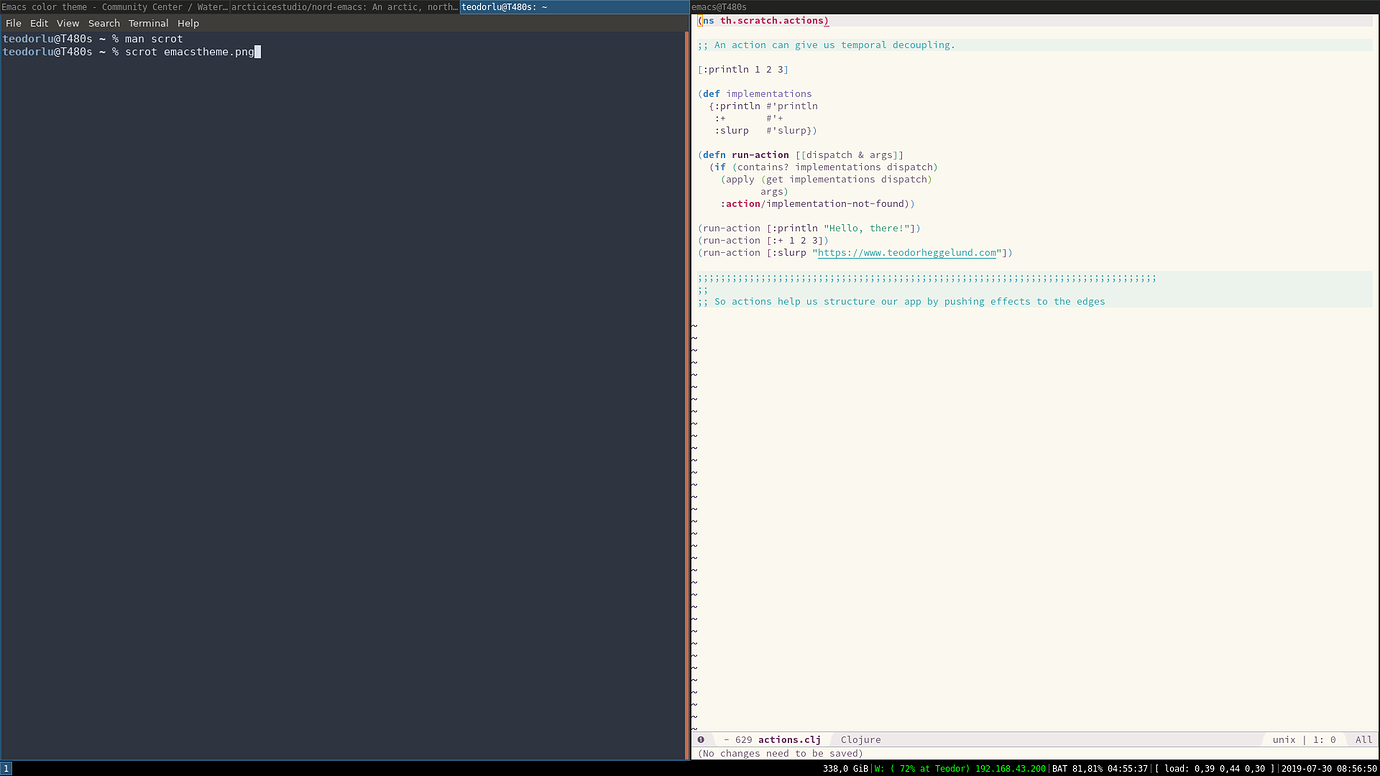Click the 'def implementations' line
Image resolution: width=1380 pixels, height=776 pixels.
[755, 94]
